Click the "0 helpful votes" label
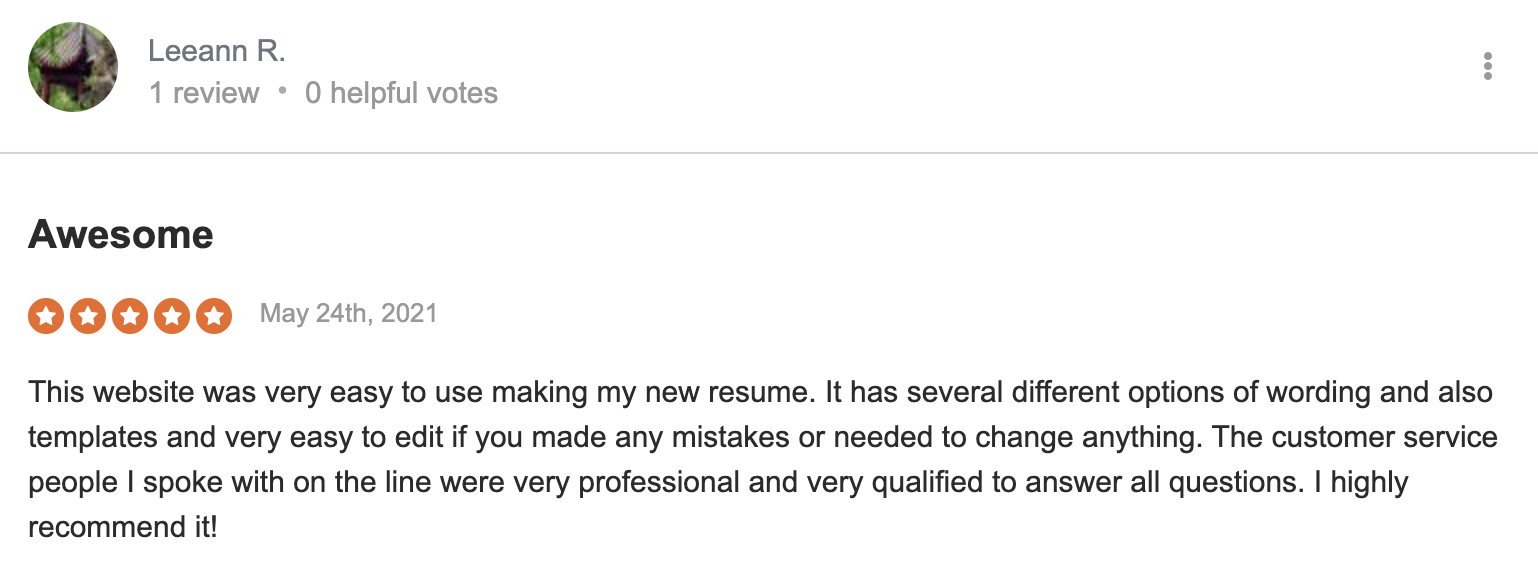The height and width of the screenshot is (562, 1538). pos(401,93)
